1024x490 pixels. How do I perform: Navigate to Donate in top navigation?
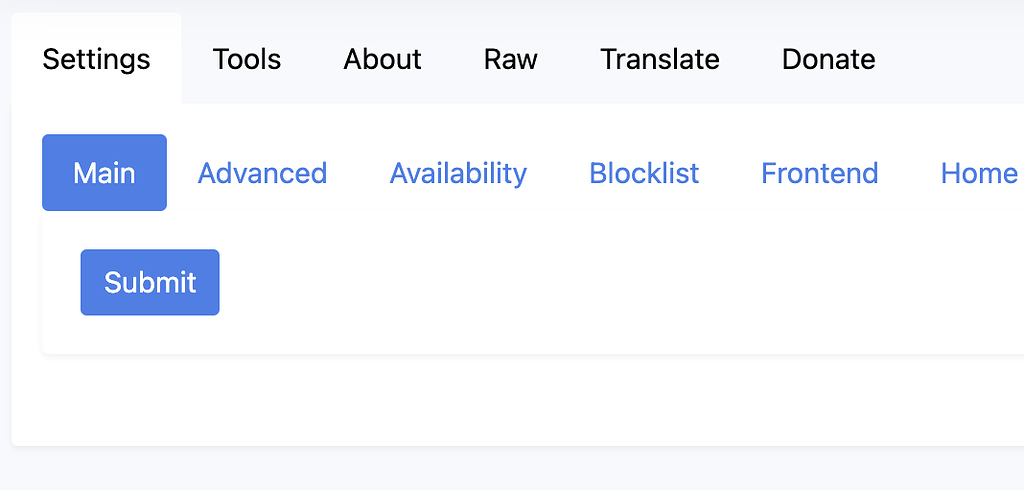point(828,59)
